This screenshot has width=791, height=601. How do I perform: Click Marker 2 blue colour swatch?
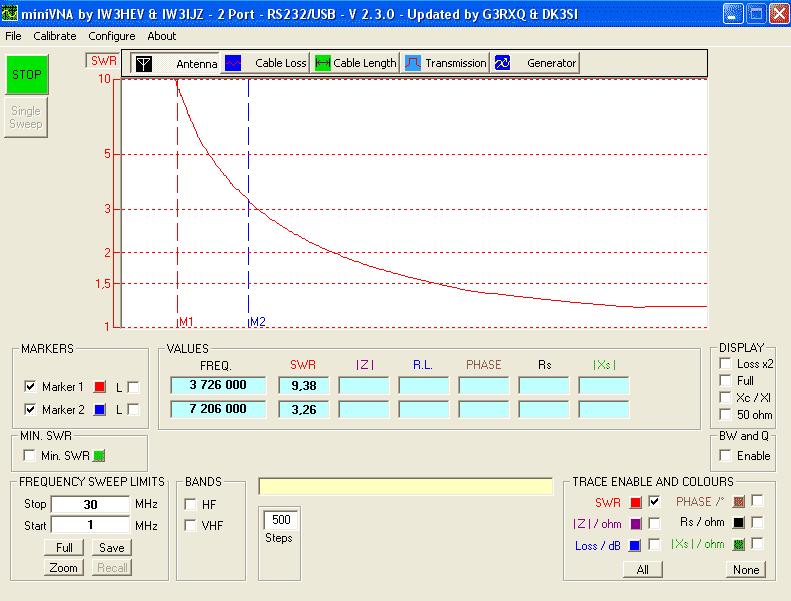point(99,409)
